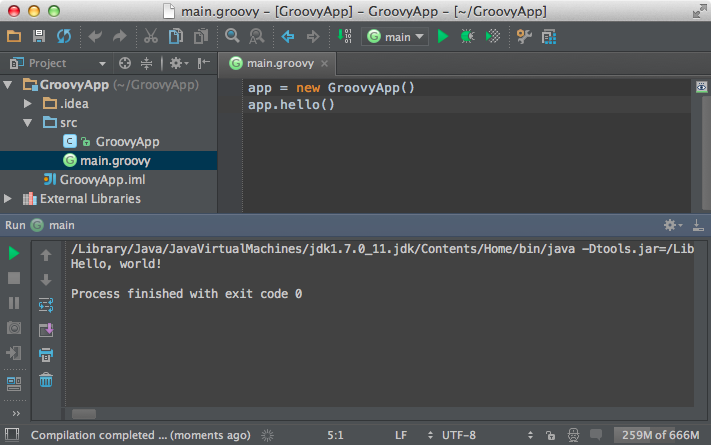Rerun main in Run panel
This screenshot has height=445, width=711.
point(14,253)
